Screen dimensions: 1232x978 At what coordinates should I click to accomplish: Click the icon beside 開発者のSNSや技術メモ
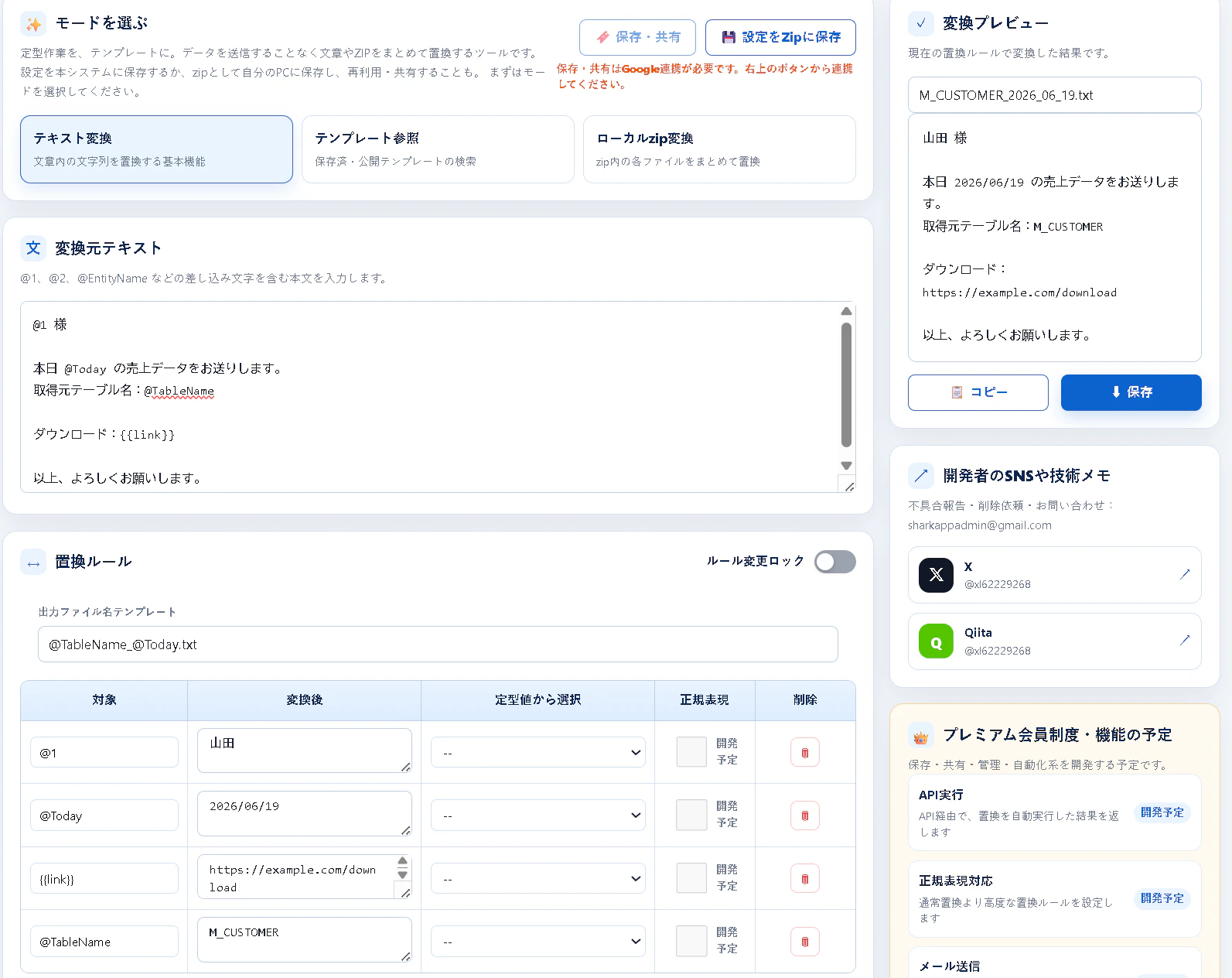pyautogui.click(x=920, y=476)
